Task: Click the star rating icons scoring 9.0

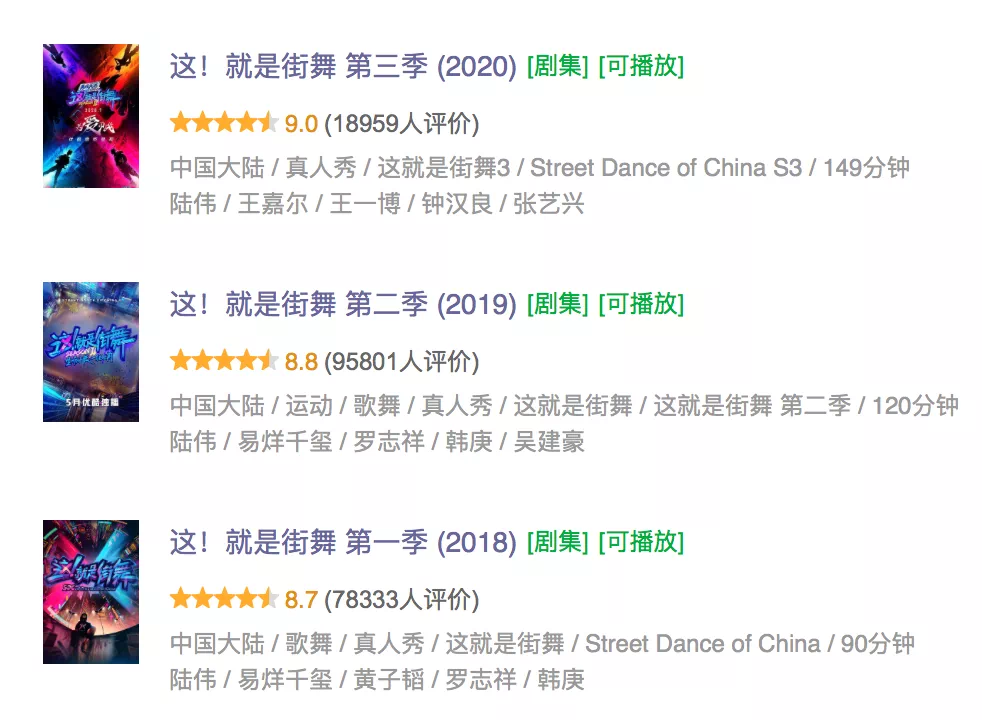Action: point(224,122)
